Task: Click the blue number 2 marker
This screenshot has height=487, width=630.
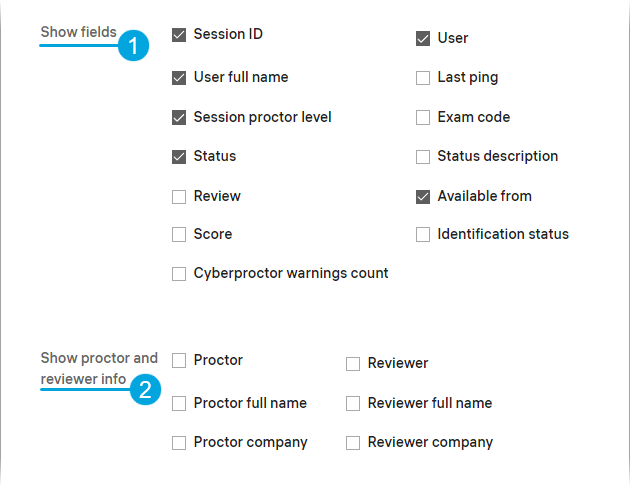Action: tap(144, 389)
